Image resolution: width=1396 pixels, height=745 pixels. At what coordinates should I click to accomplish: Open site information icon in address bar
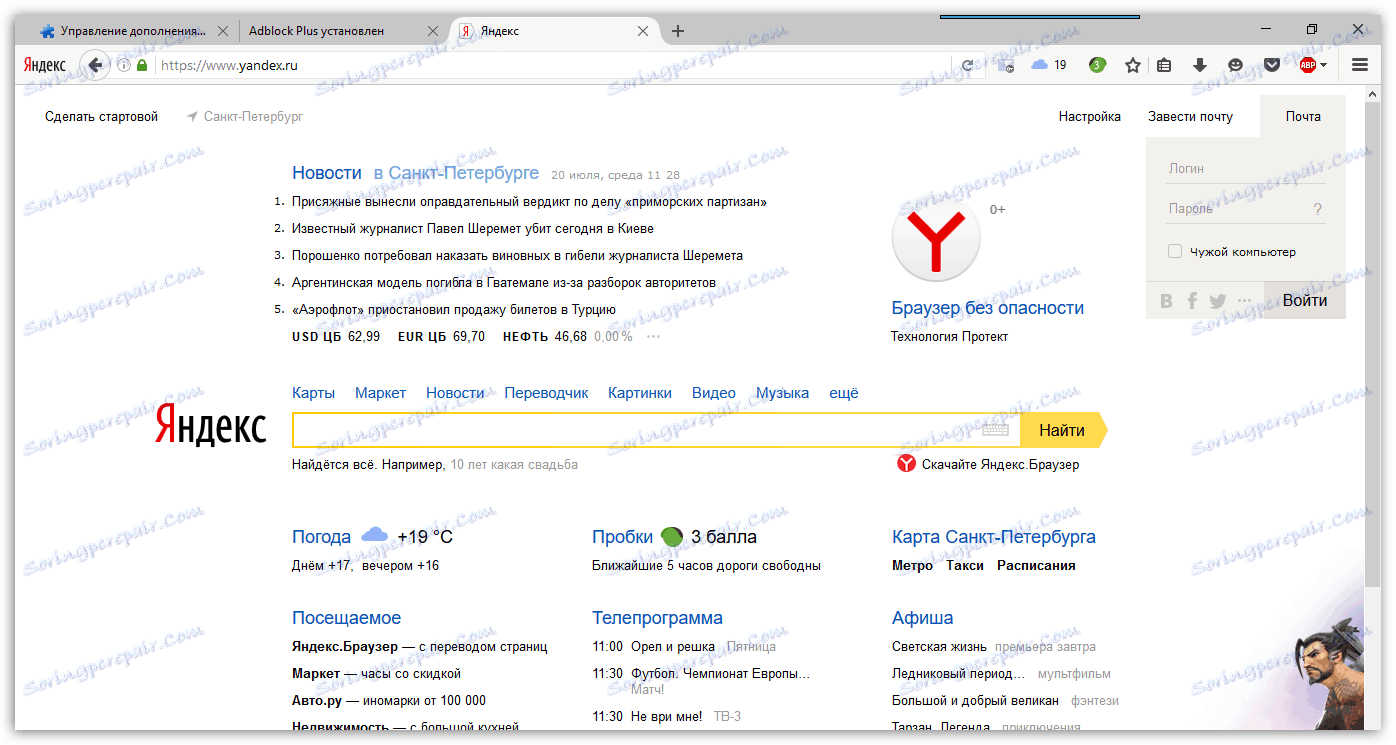tap(124, 65)
